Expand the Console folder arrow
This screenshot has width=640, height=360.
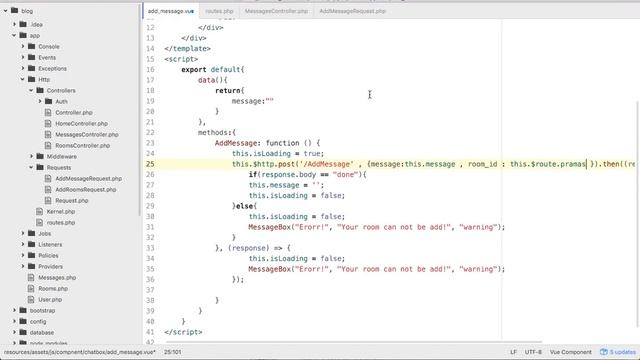(x=23, y=47)
